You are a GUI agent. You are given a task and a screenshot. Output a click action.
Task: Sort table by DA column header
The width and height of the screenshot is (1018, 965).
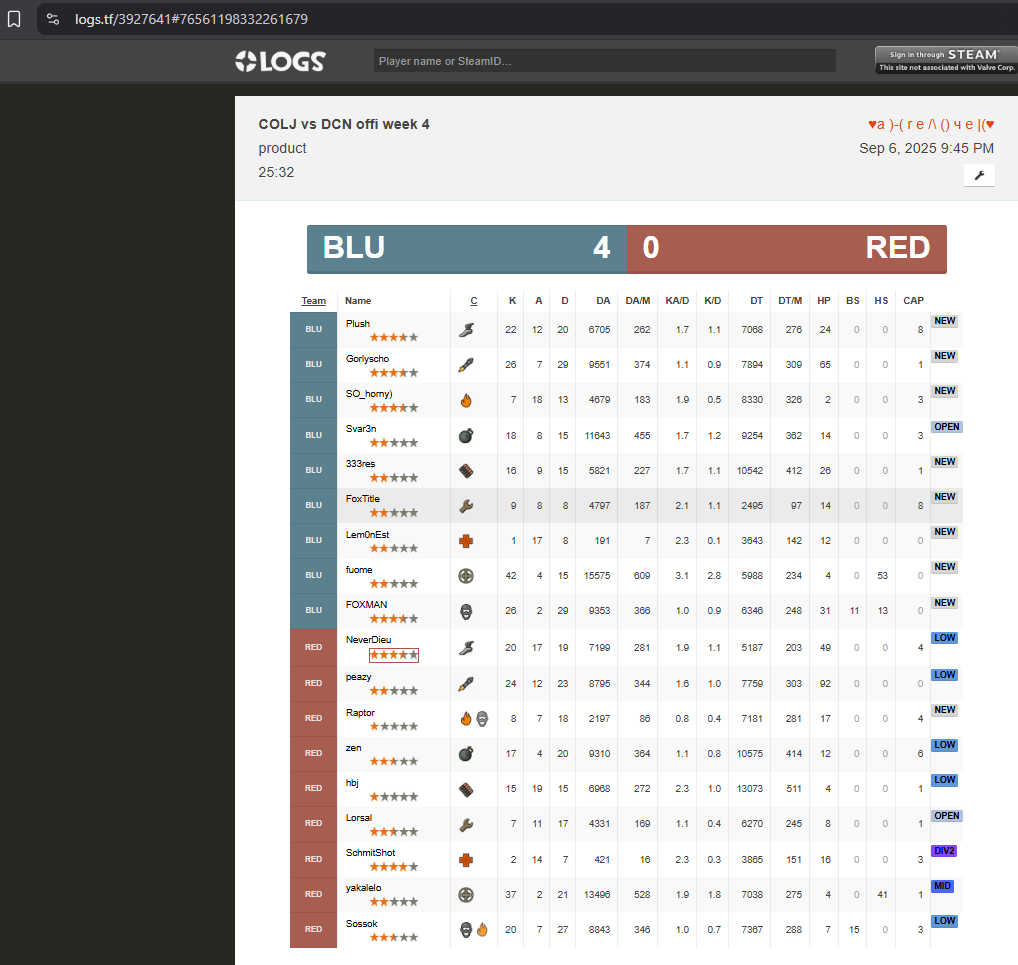[x=603, y=300]
